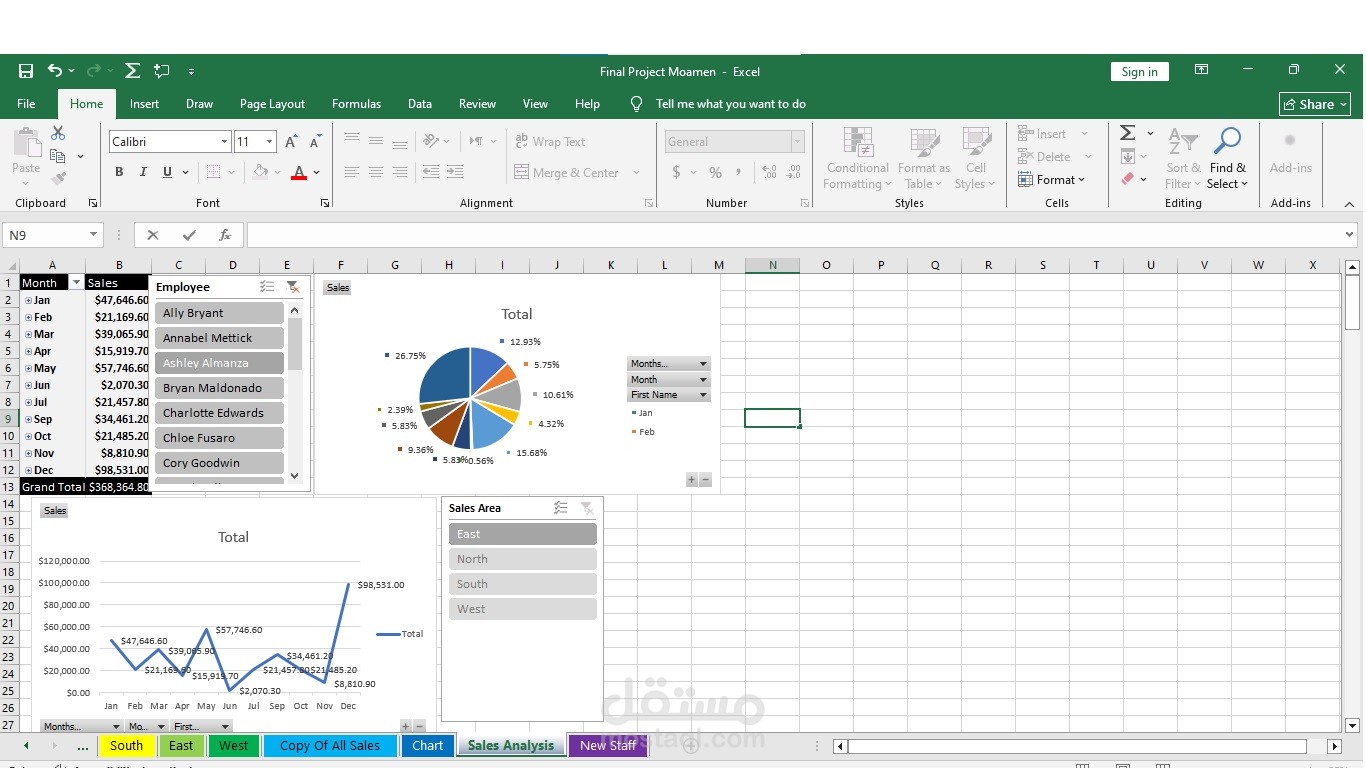Viewport: 1366px width, 768px height.
Task: Clear the filter on the Employee slicer
Action: [293, 286]
